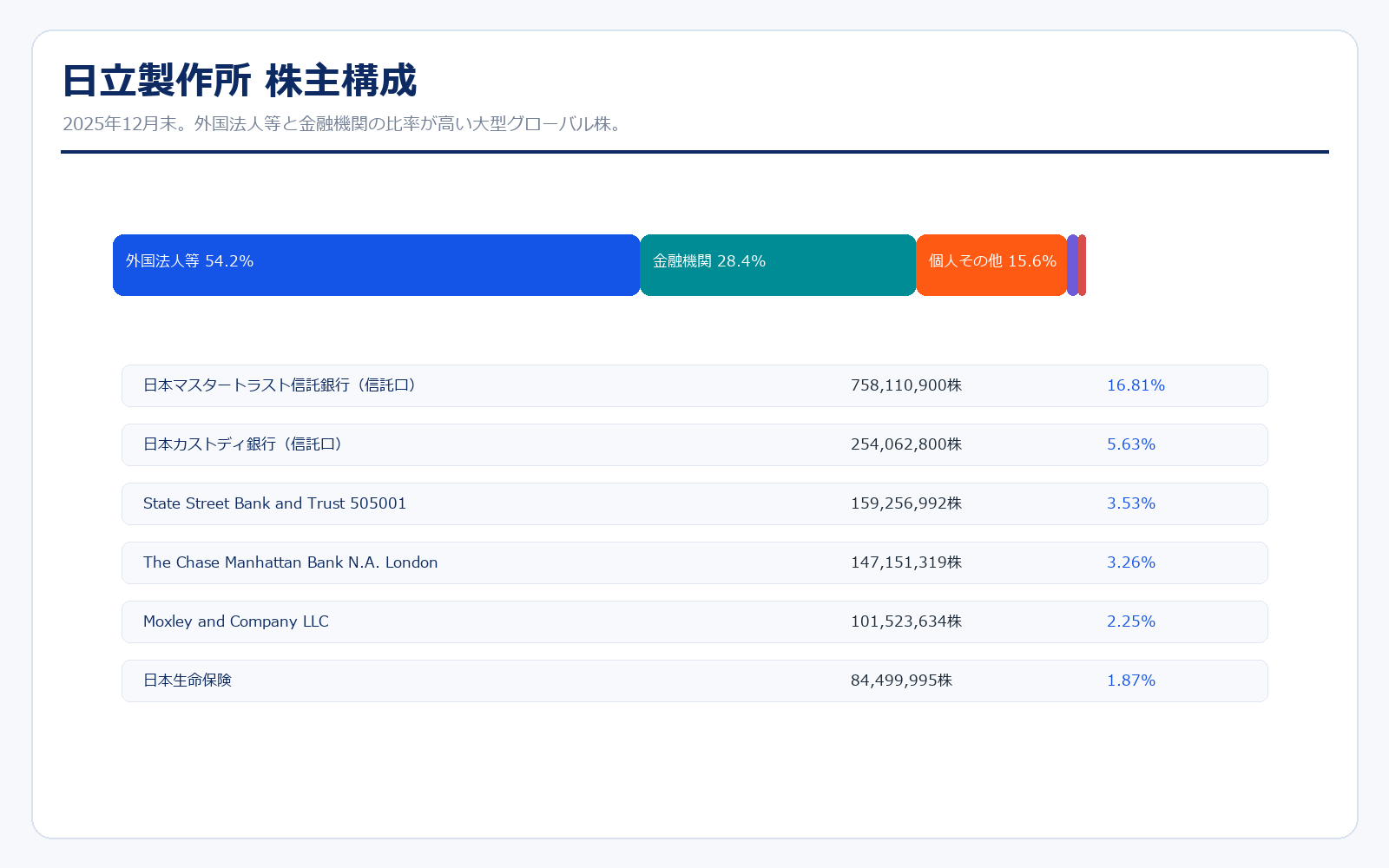Click the subtitle beginning 2025年12月末
1389x868 pixels.
tap(344, 124)
